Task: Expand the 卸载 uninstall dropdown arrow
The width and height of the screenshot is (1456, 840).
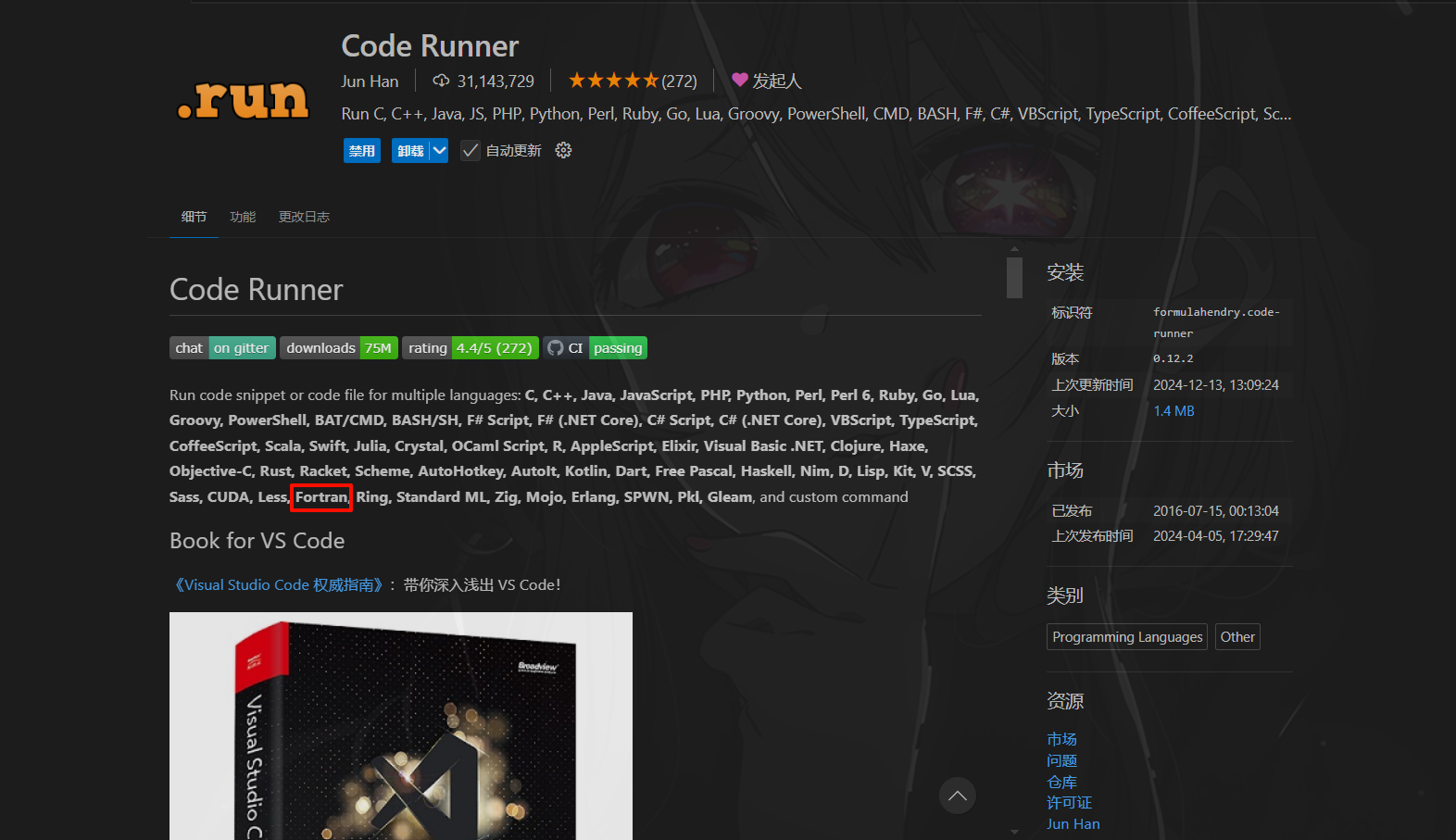Action: click(439, 151)
